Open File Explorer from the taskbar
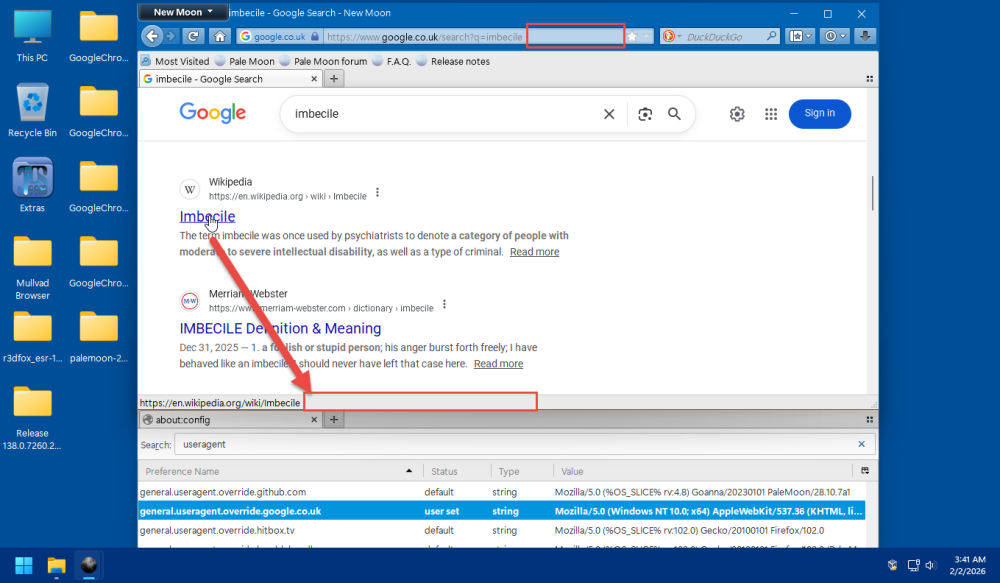The width and height of the screenshot is (1000, 583). [56, 566]
